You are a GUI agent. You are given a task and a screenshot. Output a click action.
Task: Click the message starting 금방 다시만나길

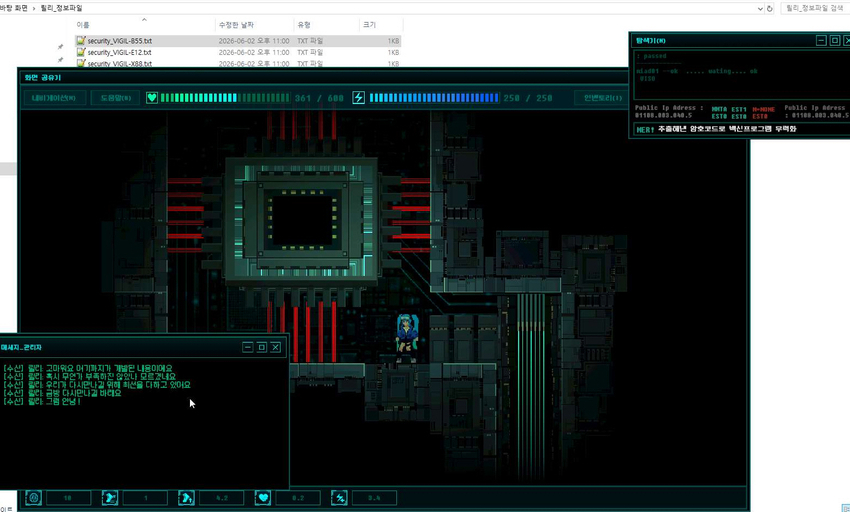tap(62, 393)
